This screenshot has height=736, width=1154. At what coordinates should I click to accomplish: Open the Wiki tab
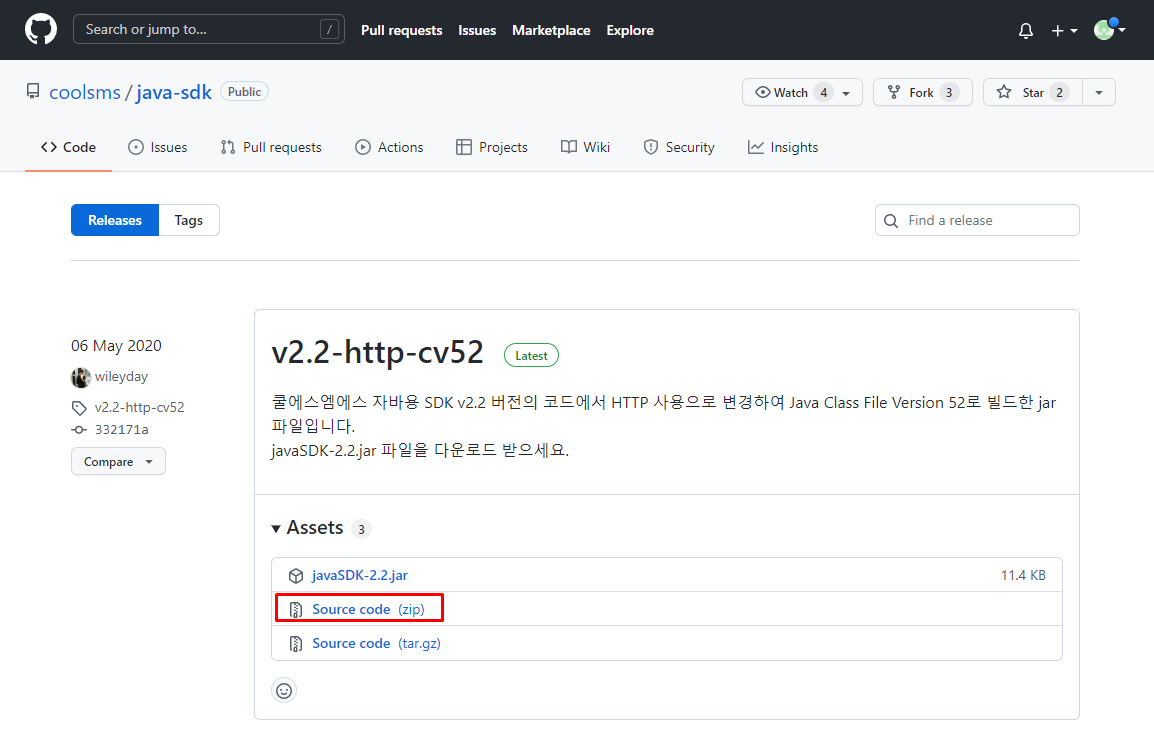[x=585, y=147]
